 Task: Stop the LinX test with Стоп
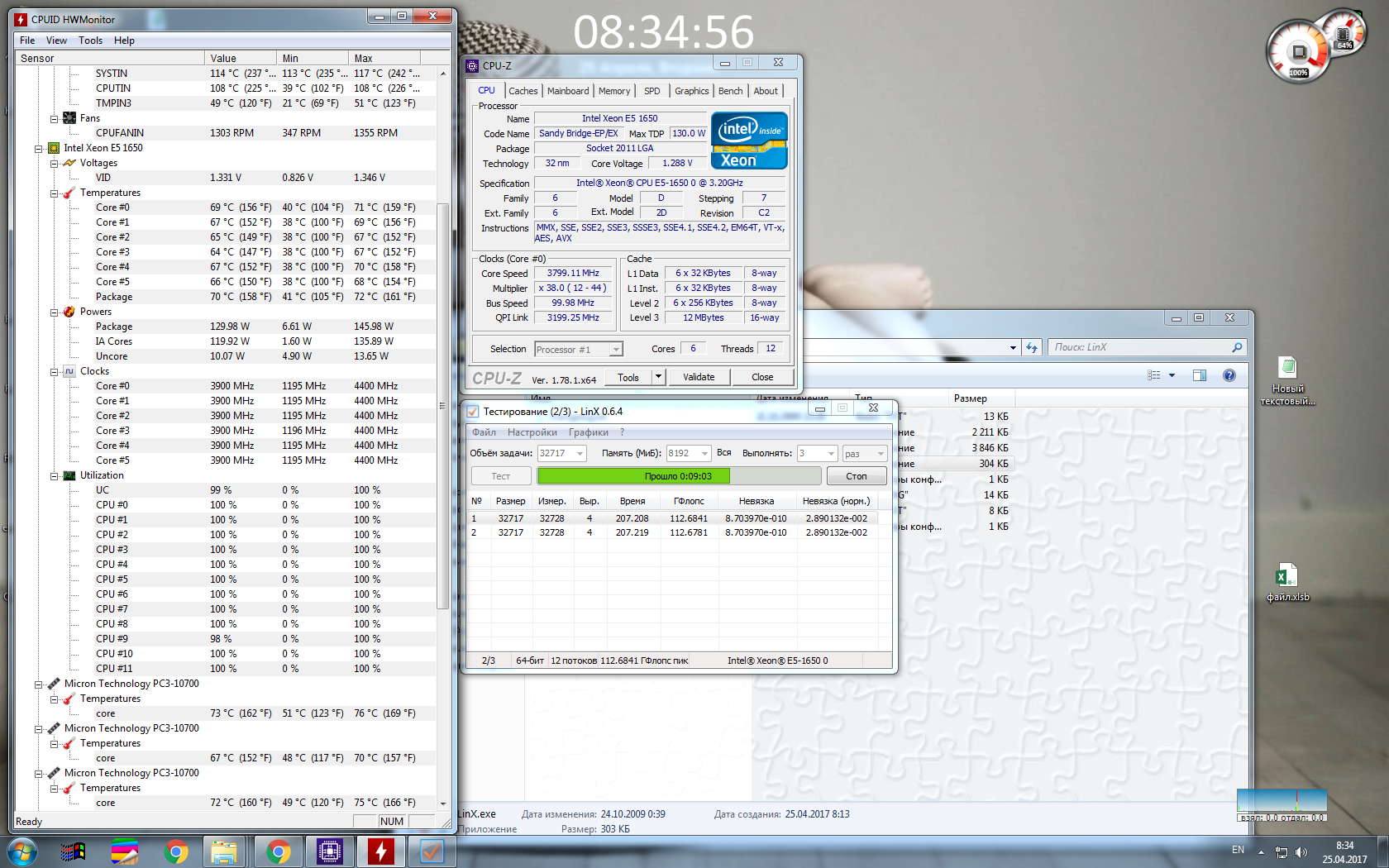coord(857,476)
